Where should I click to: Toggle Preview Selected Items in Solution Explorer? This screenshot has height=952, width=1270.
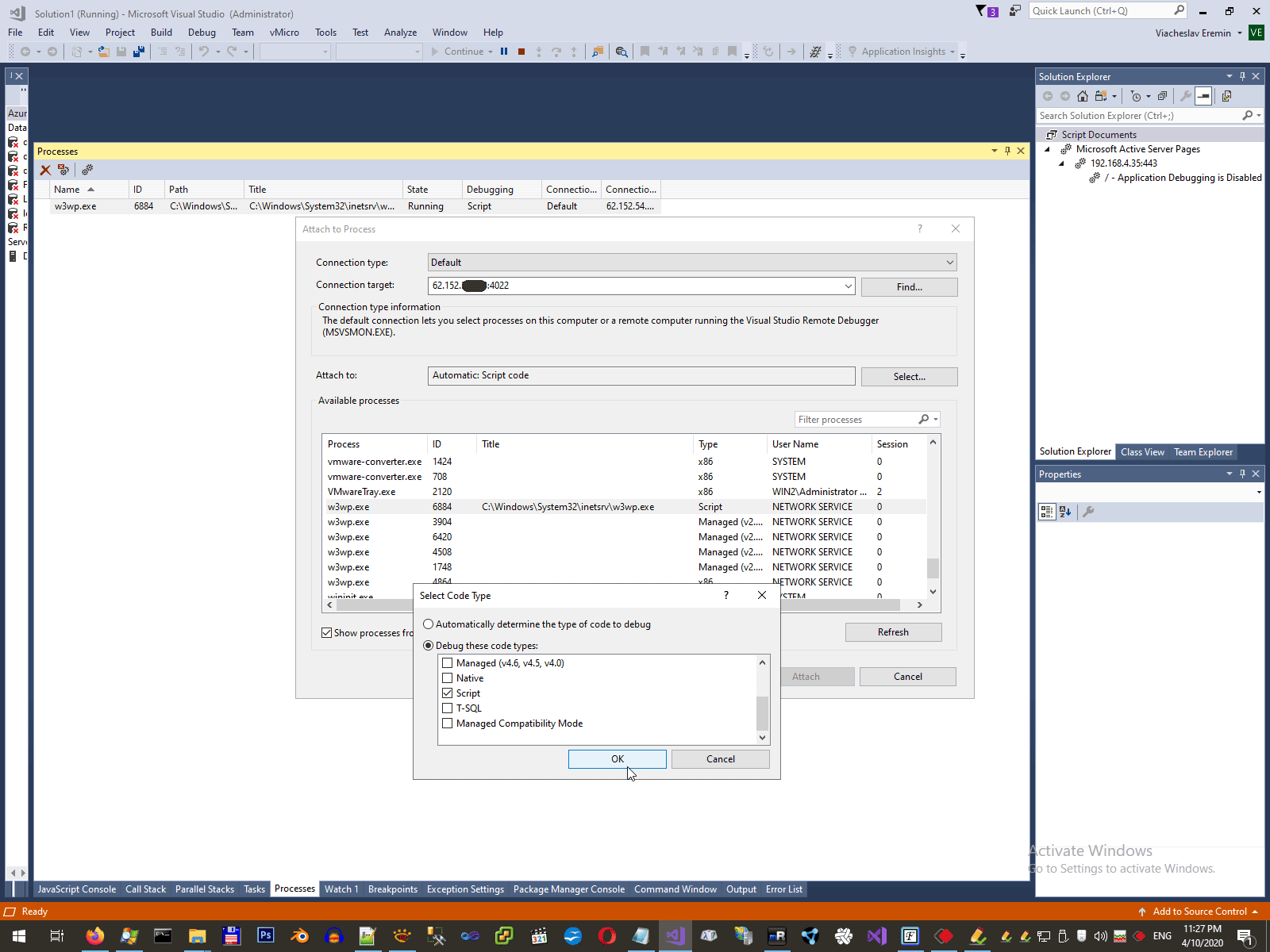1203,96
